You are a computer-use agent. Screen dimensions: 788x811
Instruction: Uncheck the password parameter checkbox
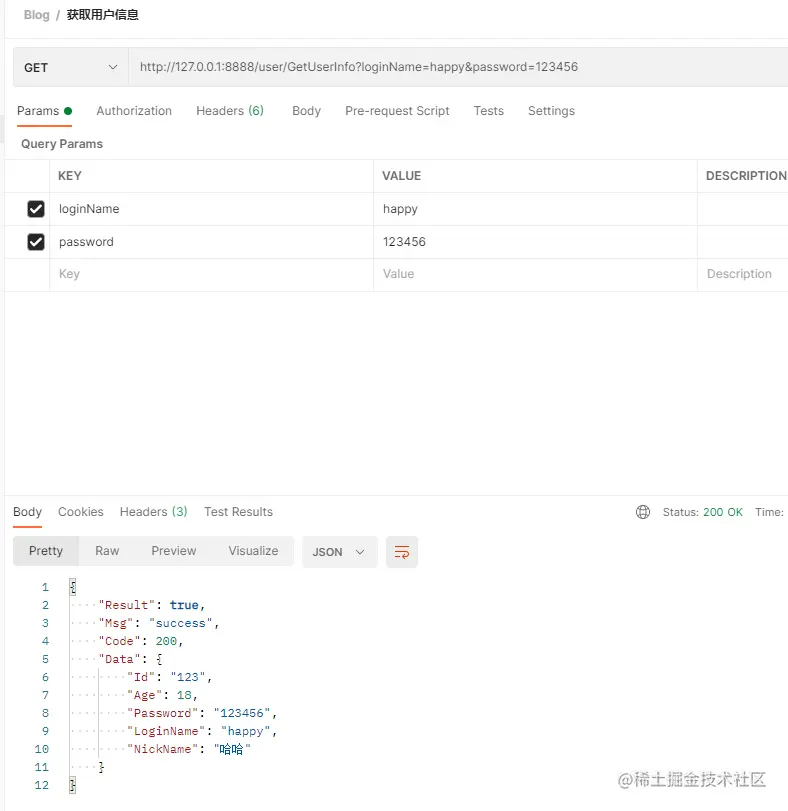point(36,242)
